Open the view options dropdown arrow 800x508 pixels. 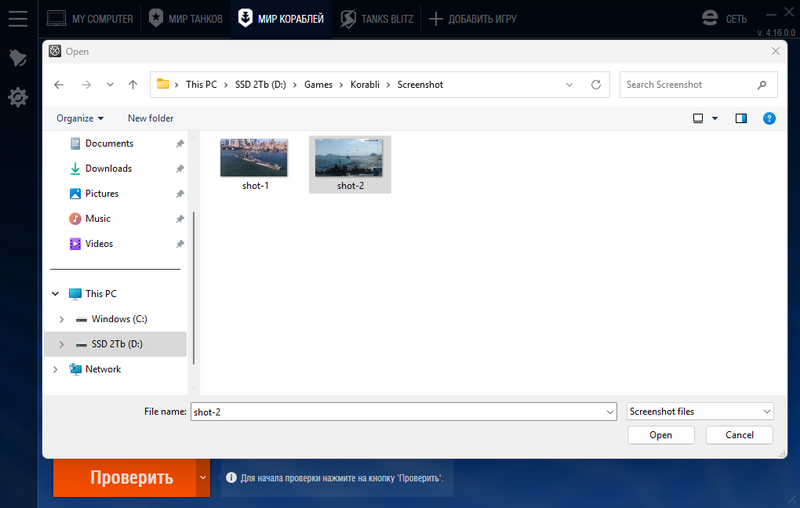coord(715,118)
